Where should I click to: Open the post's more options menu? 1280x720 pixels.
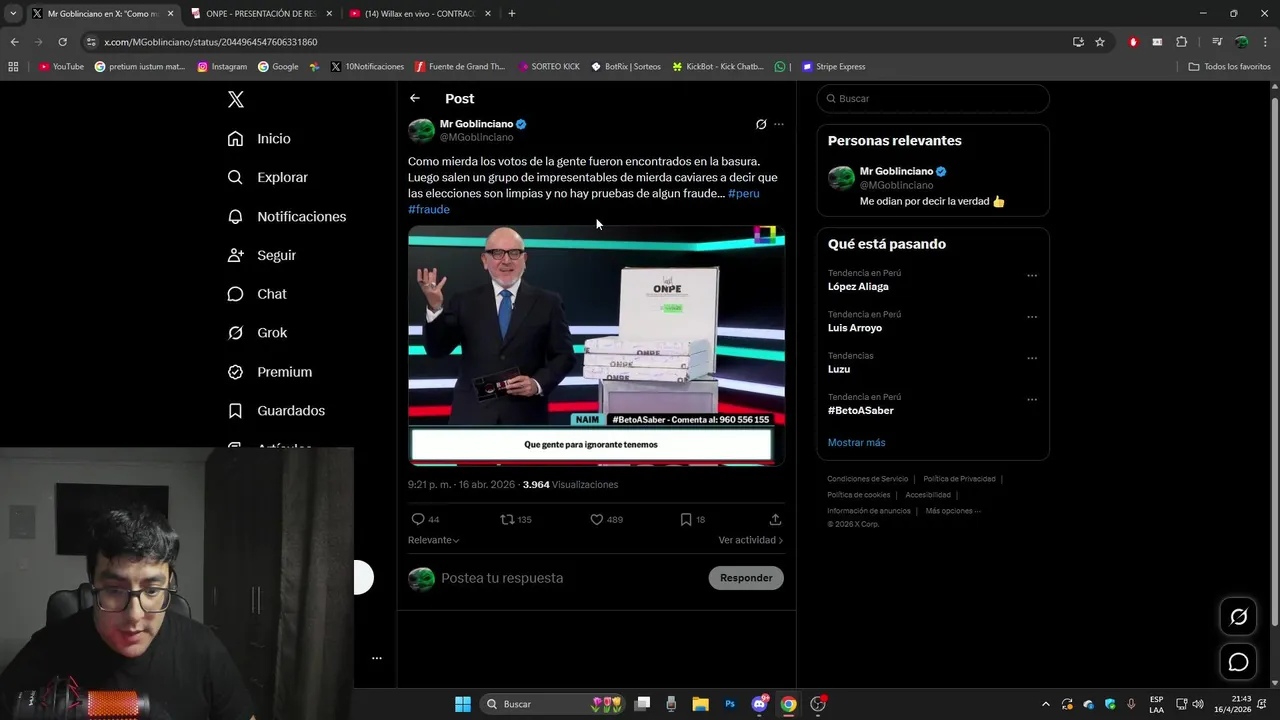[779, 124]
